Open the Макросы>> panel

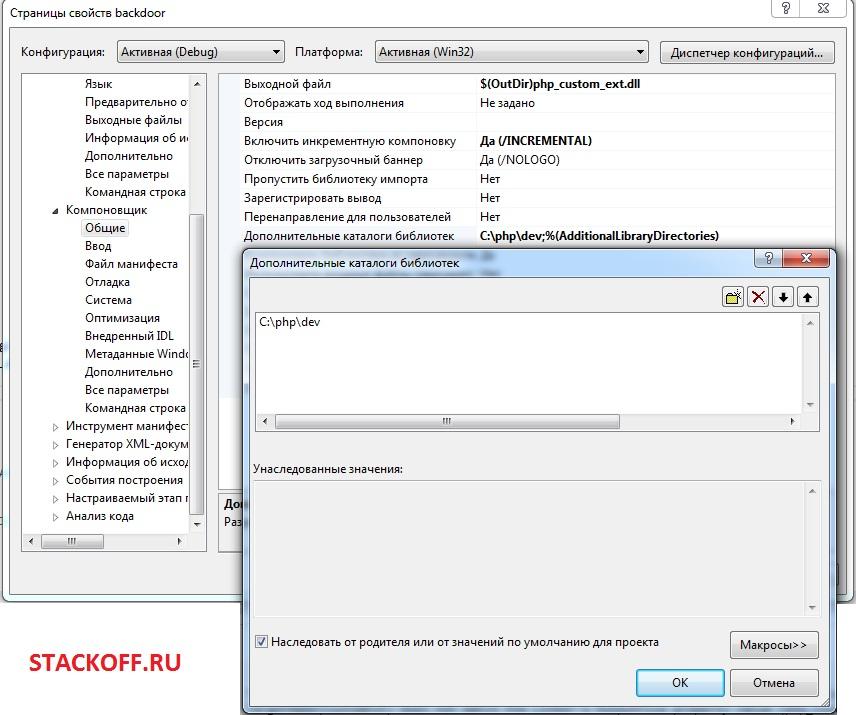coord(774,645)
